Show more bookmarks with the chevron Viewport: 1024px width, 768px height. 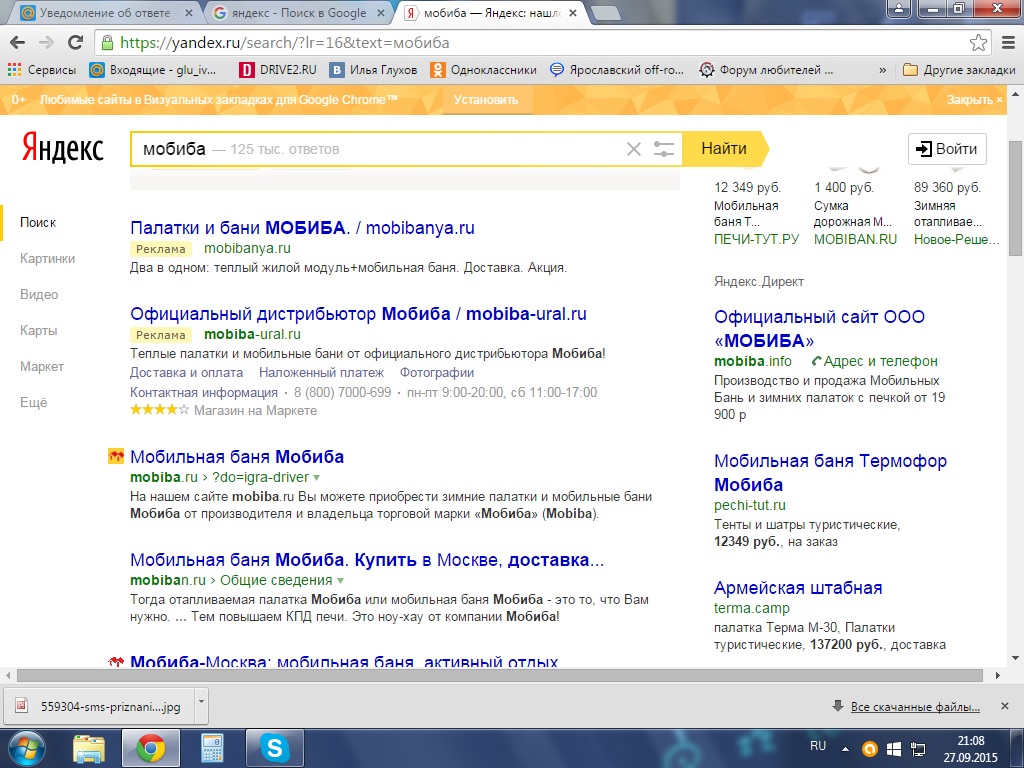point(882,70)
